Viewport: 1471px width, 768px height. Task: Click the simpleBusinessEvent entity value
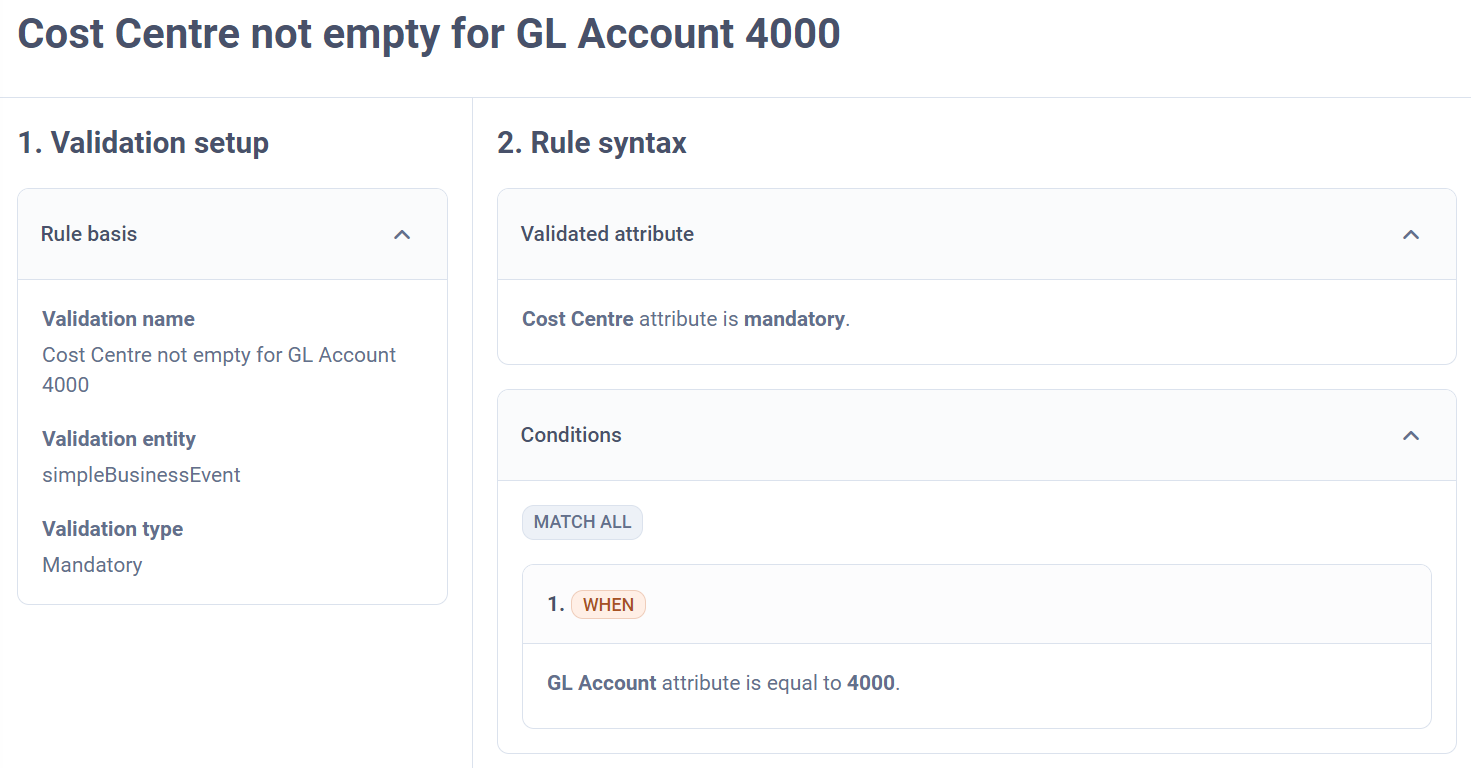141,475
